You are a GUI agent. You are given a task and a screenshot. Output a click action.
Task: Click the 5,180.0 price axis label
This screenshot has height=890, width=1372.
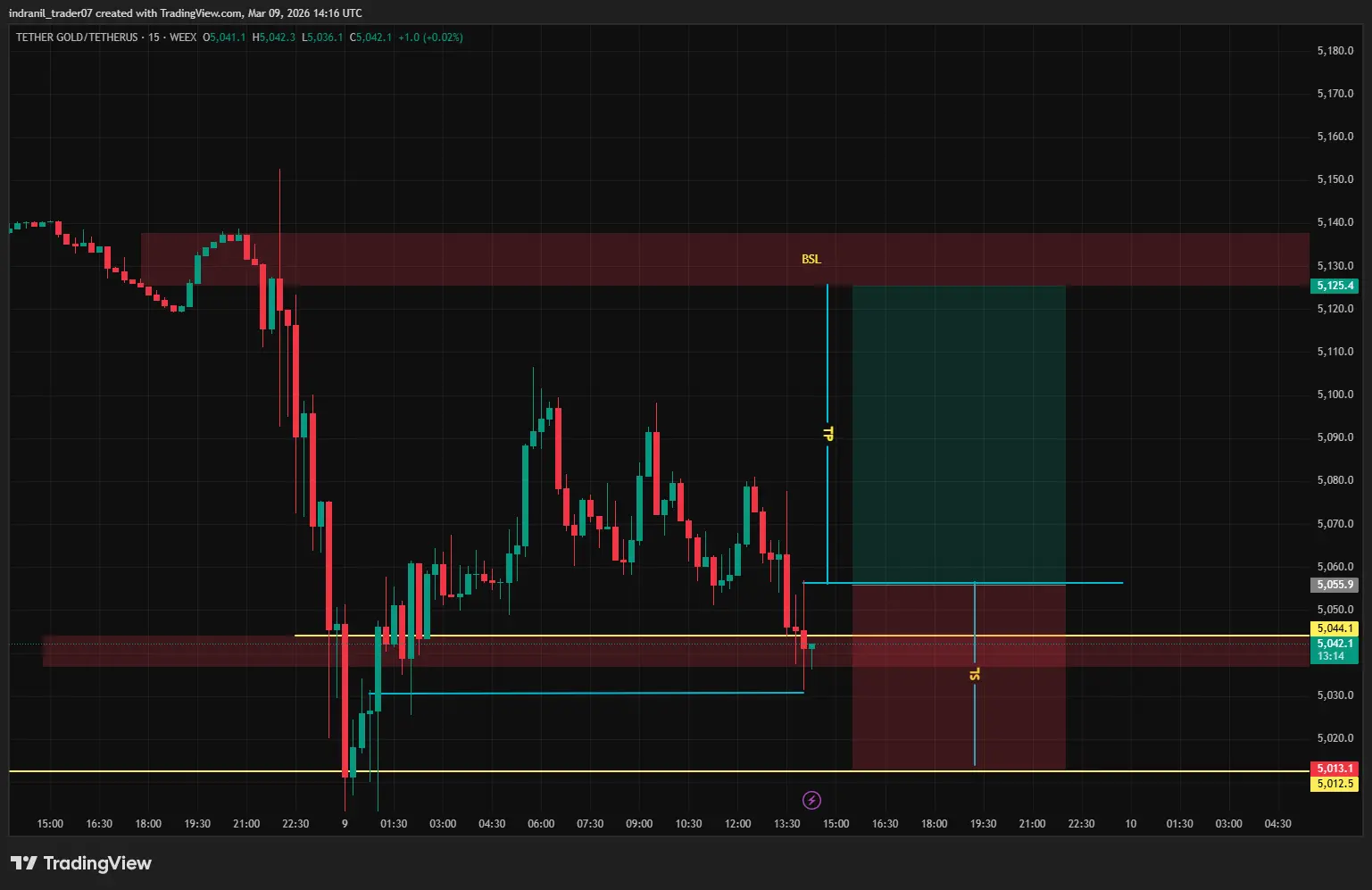[x=1335, y=51]
